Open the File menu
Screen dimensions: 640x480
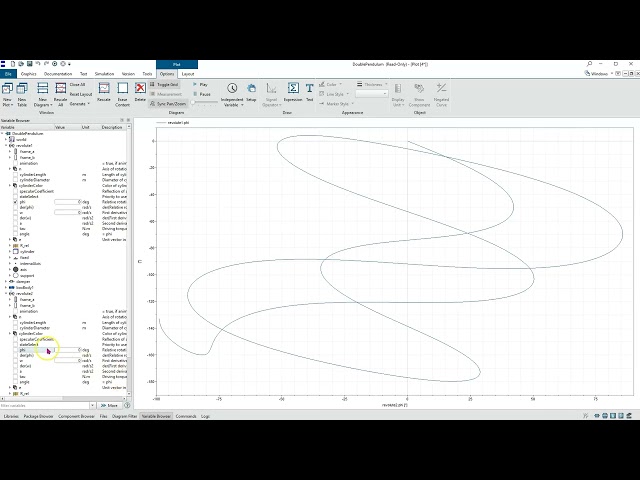coord(8,74)
